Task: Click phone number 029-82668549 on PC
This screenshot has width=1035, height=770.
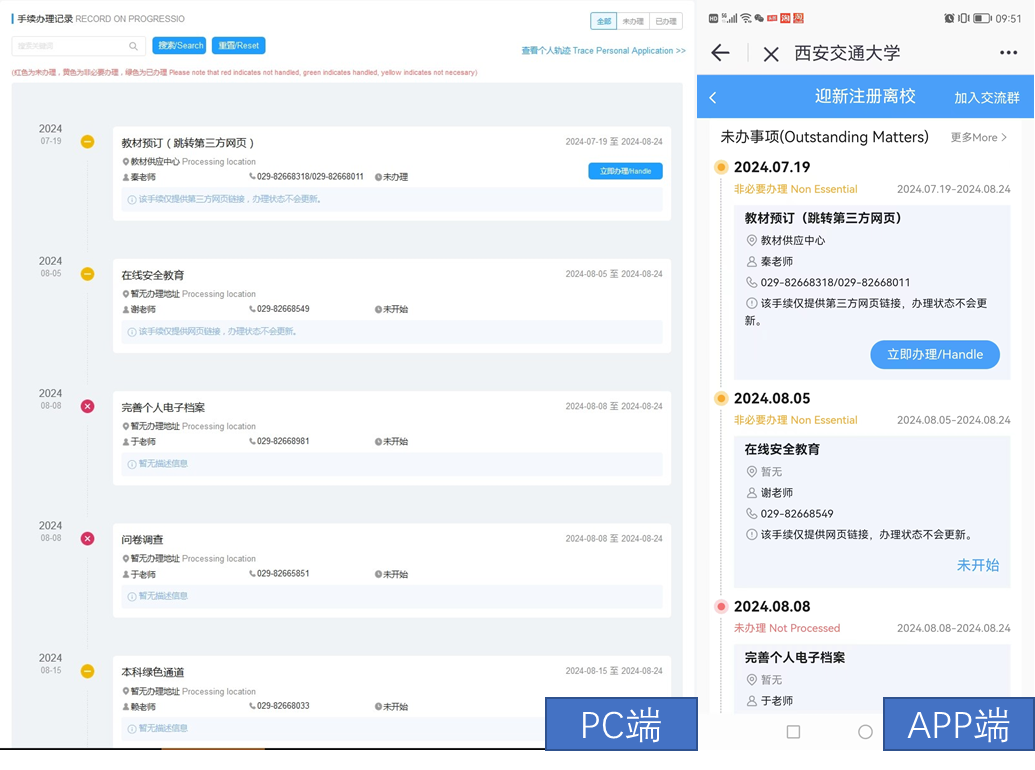Action: pos(283,309)
